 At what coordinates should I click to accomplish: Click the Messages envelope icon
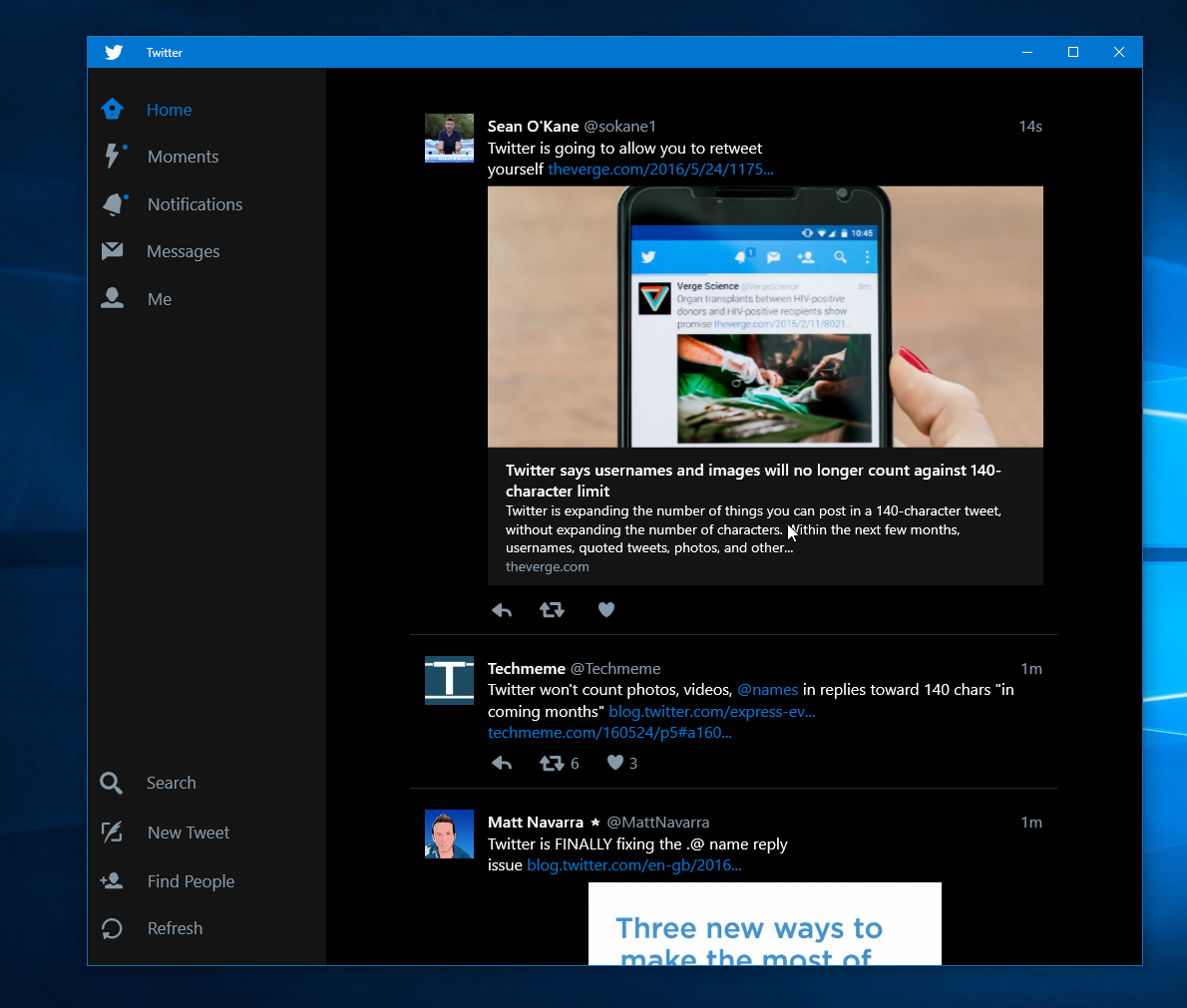coord(112,250)
